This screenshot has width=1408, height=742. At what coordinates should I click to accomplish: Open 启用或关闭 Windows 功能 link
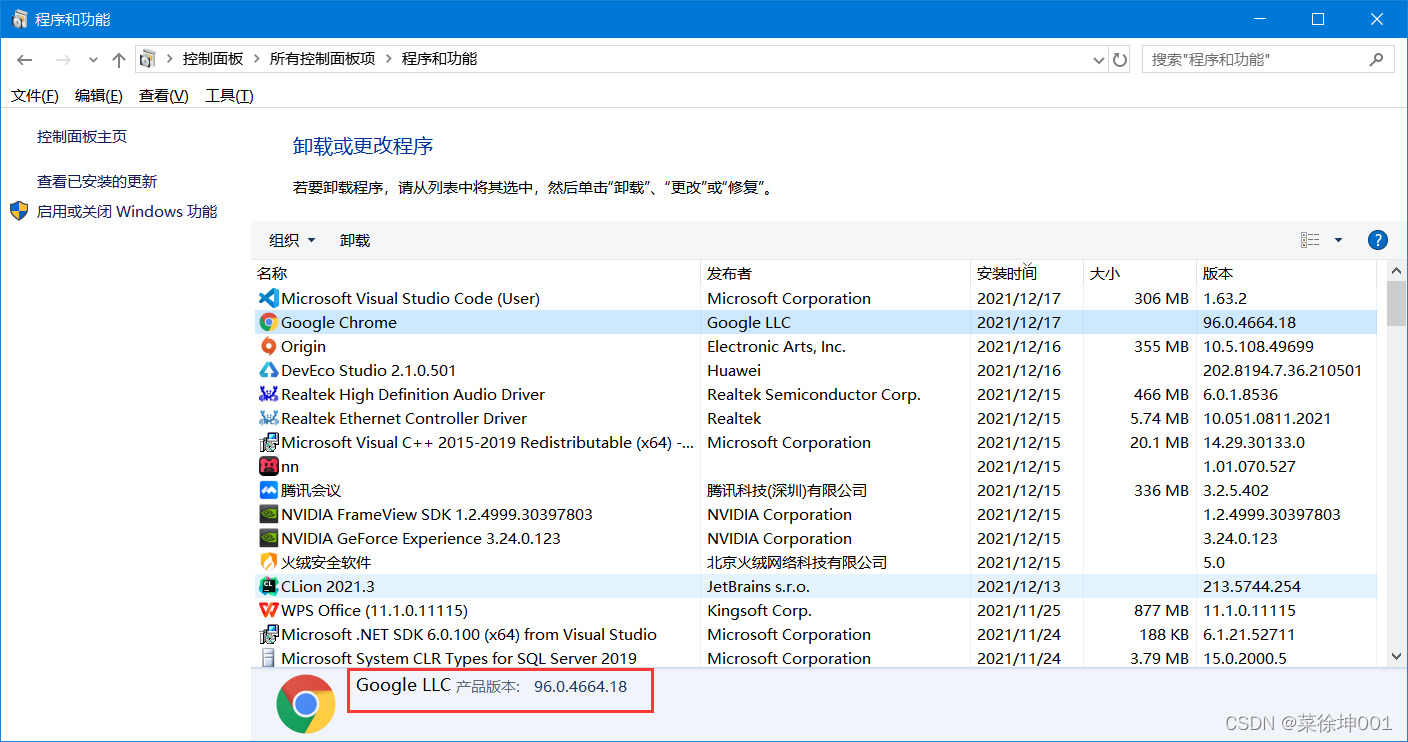click(127, 211)
